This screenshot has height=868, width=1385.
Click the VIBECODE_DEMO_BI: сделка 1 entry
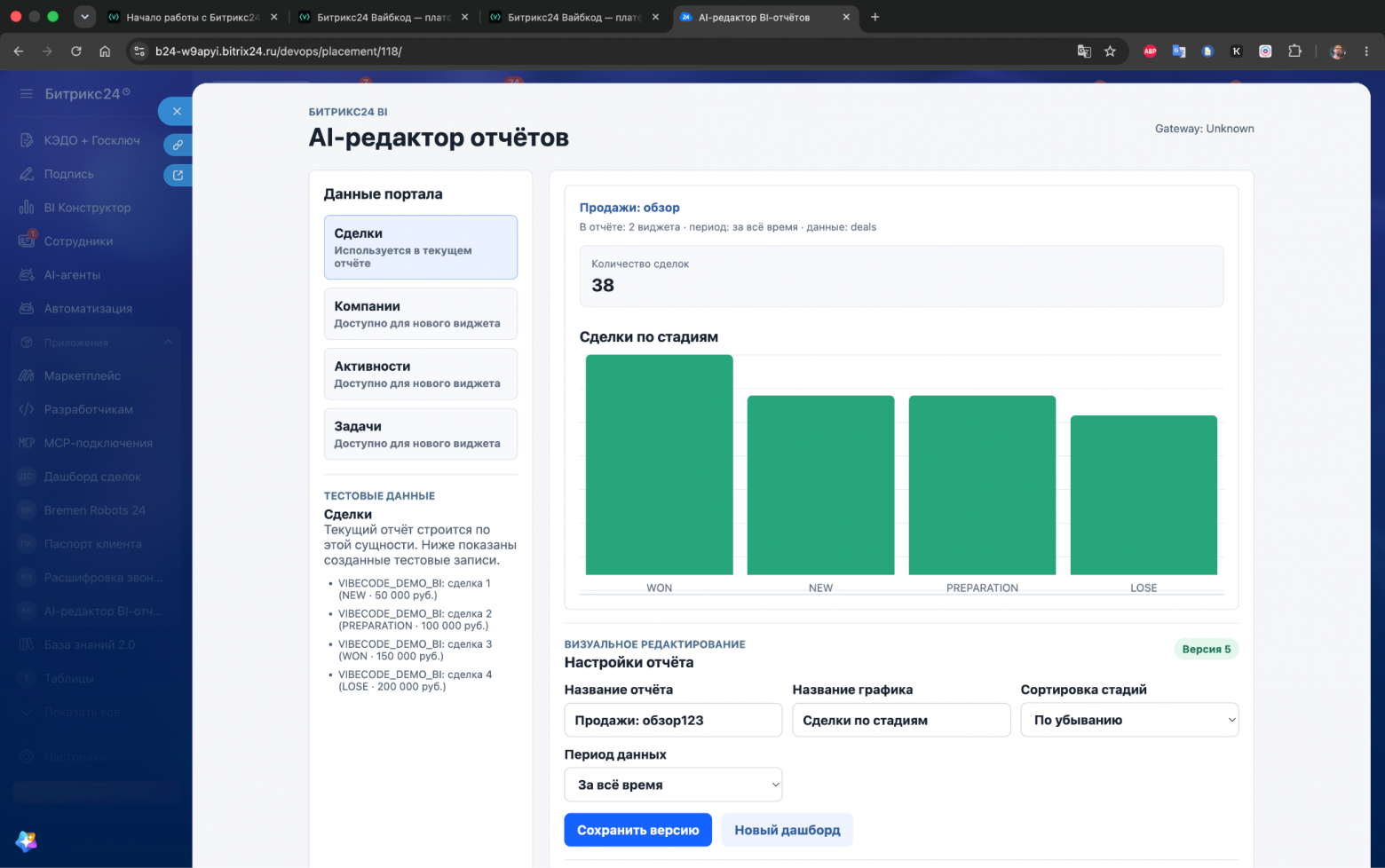414,589
